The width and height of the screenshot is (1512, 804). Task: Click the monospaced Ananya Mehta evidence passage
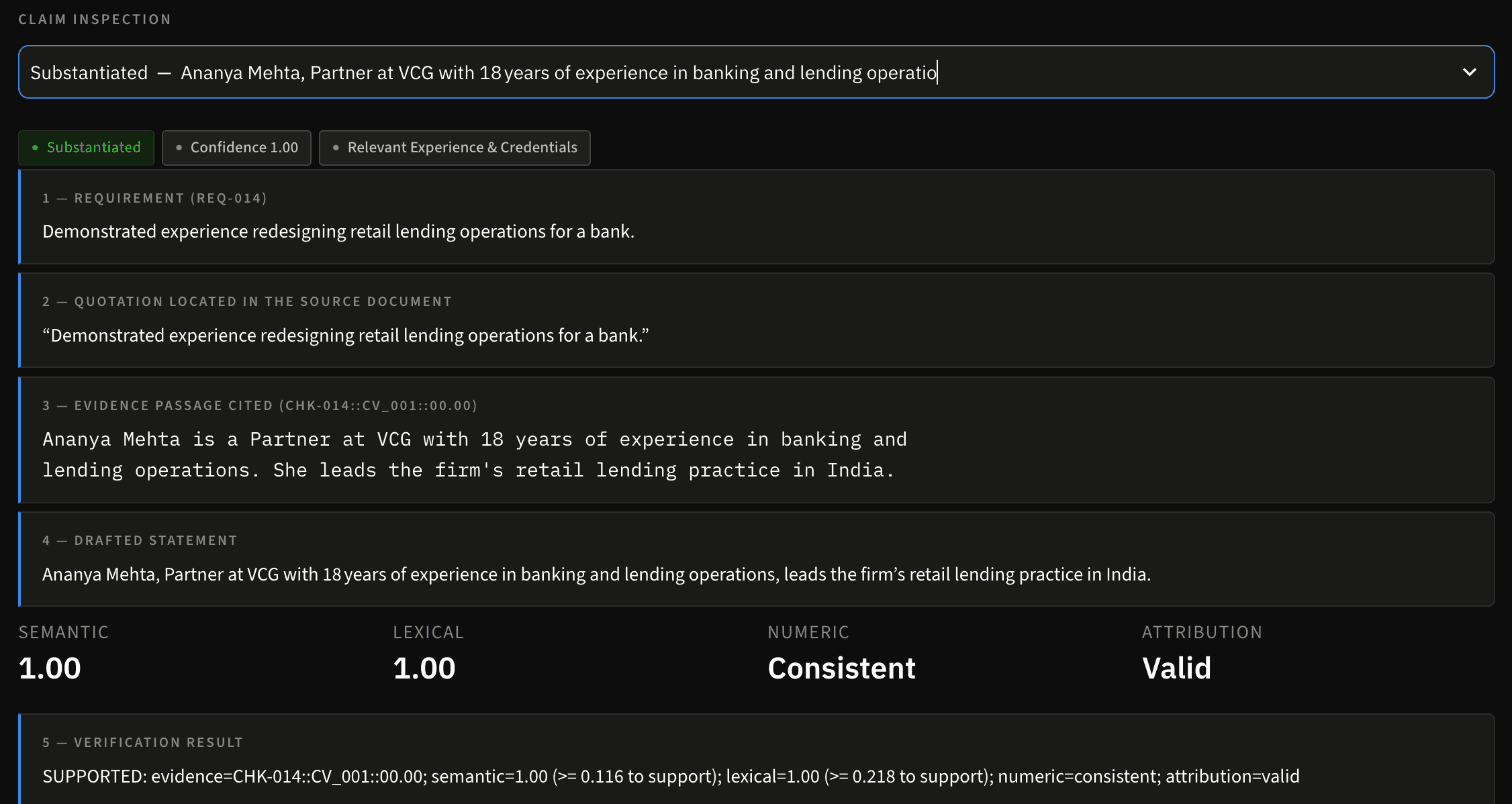[x=475, y=454]
